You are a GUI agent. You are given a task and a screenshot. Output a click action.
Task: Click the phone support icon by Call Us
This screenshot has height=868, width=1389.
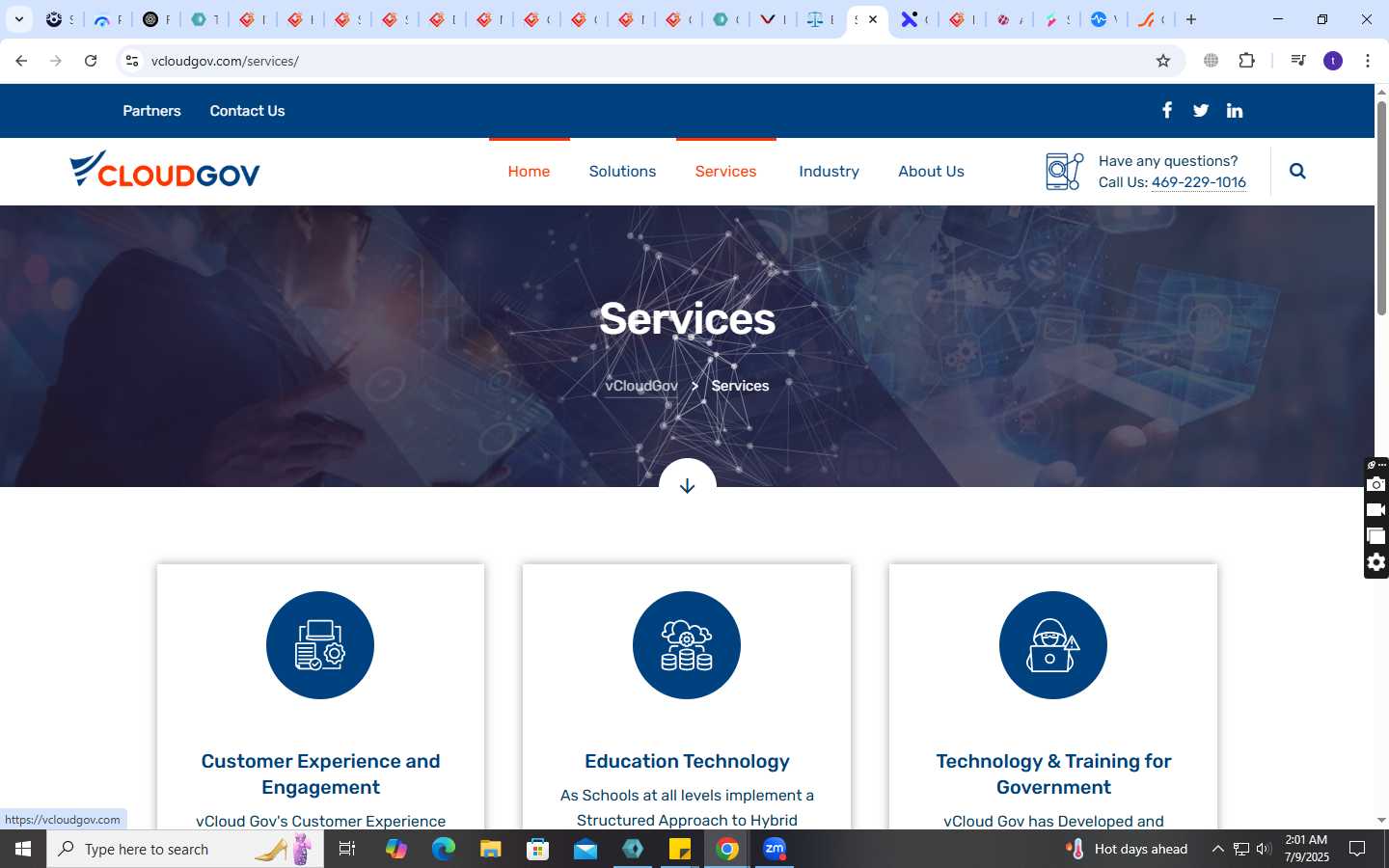[x=1065, y=172]
